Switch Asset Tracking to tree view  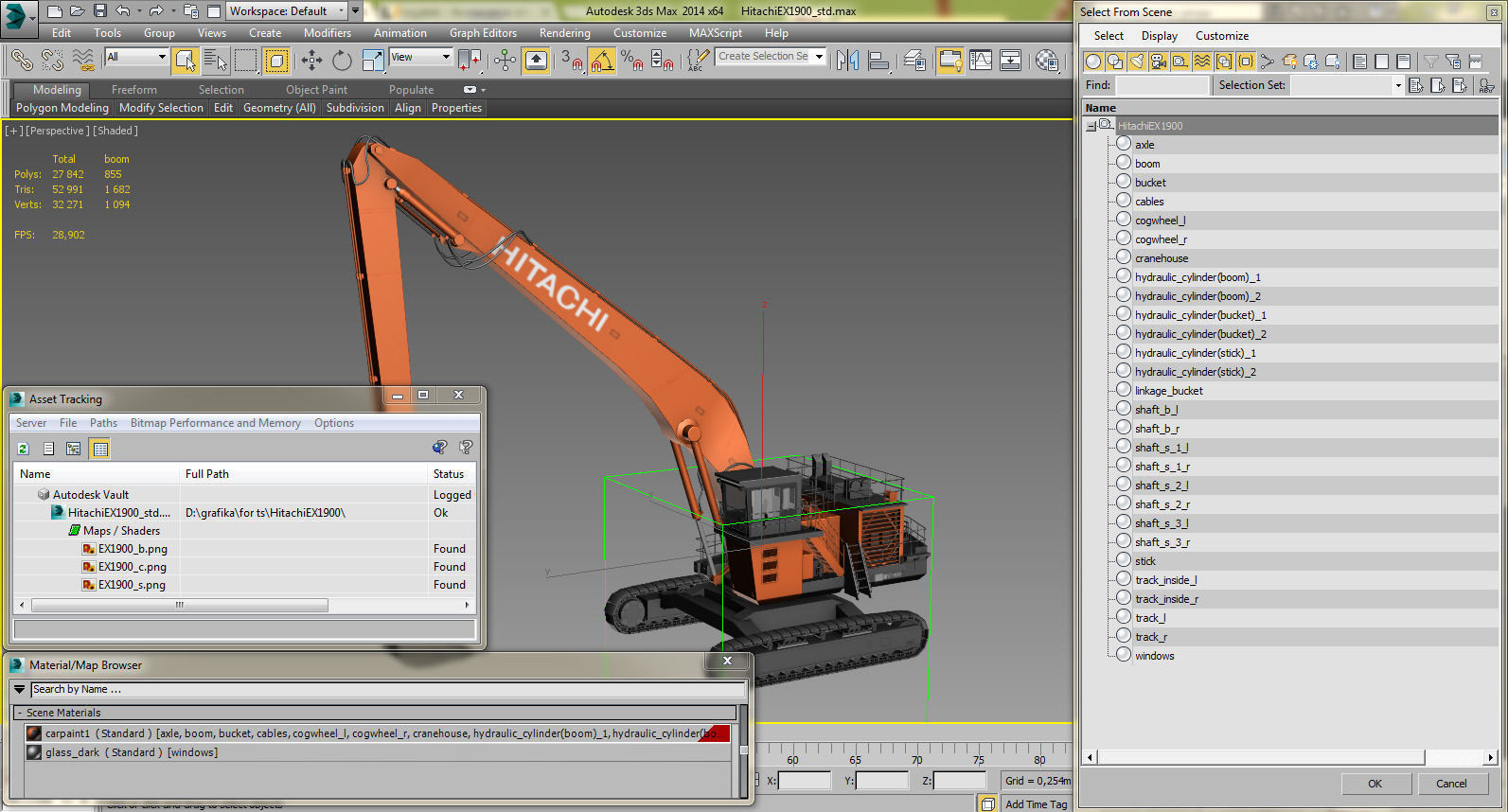point(74,449)
